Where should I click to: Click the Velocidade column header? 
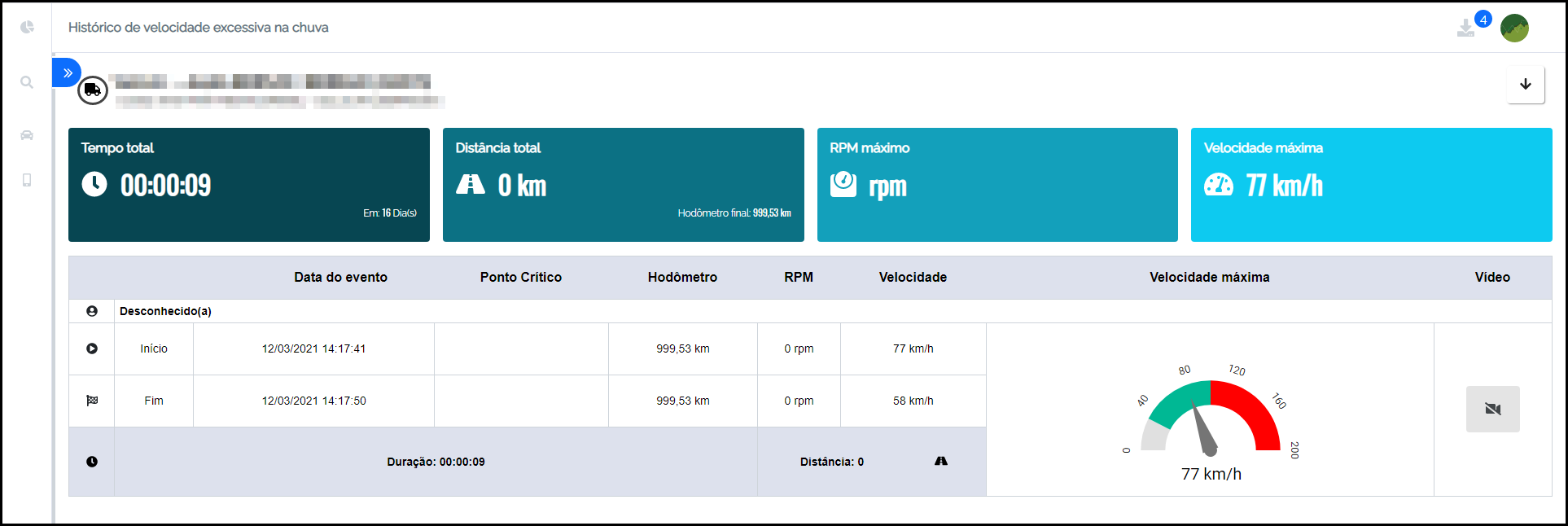[x=913, y=277]
